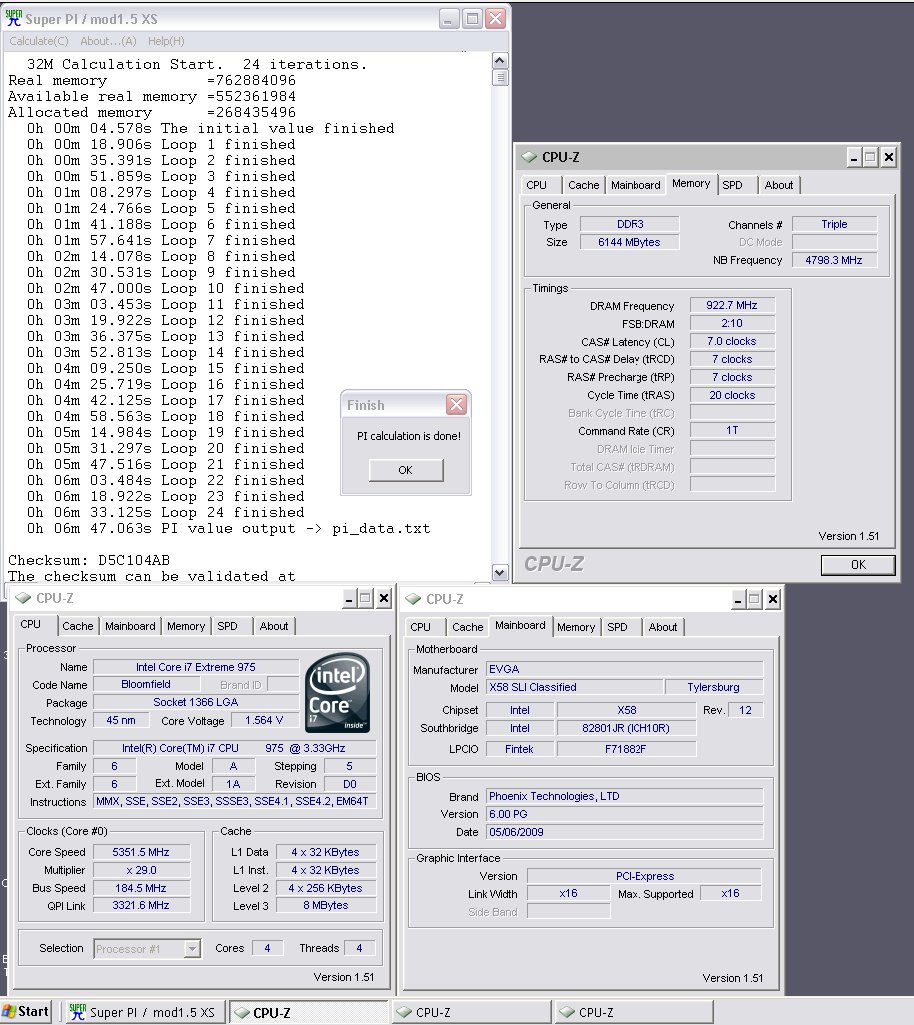Switch to Mainboard tab in Memory CPU-Z window
Viewport: 914px width, 1025px height.
coord(635,185)
